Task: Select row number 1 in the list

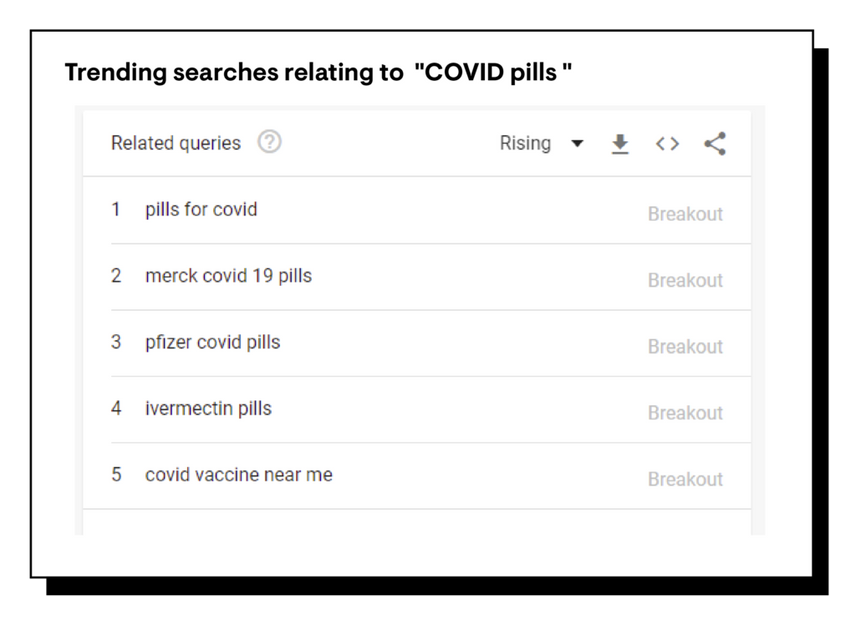Action: click(x=116, y=210)
